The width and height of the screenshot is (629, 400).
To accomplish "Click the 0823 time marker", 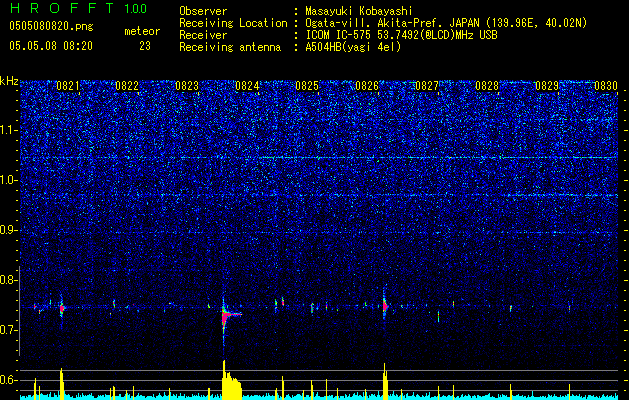I will 187,86.
